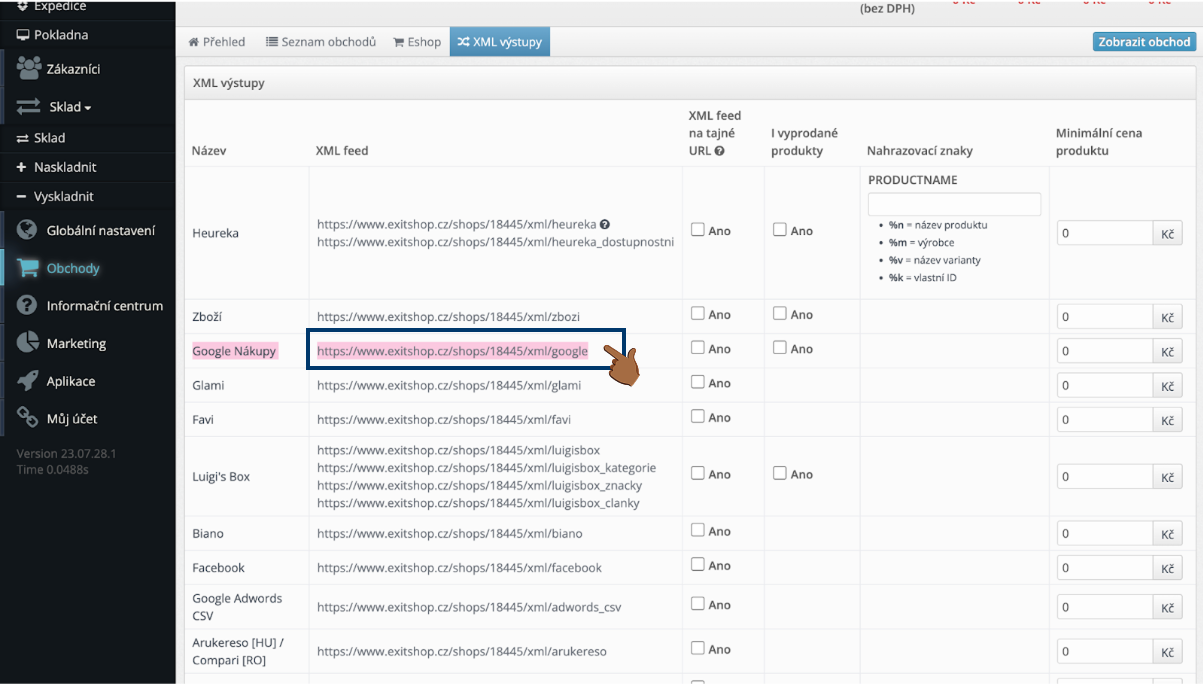Open Informační centrum question icon
The width and height of the screenshot is (1203, 684).
pos(27,305)
